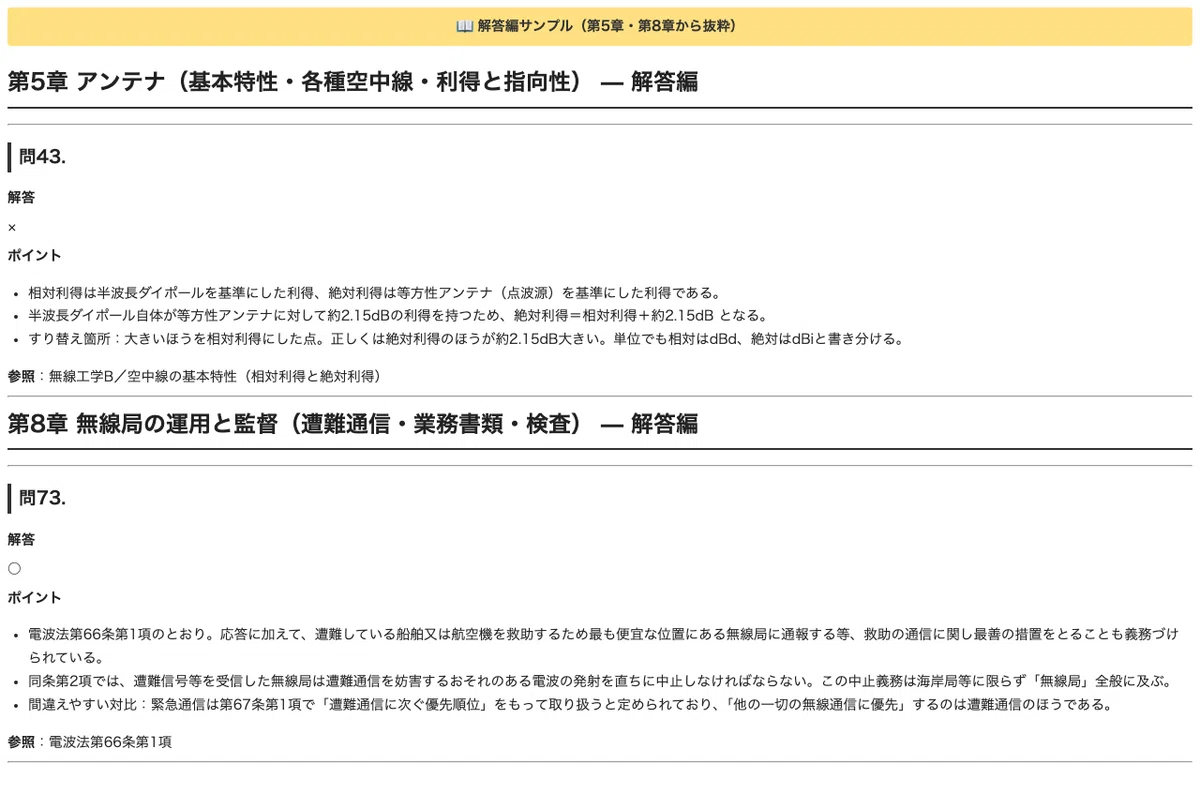
Task: Click the ポイント label under 問43
Action: [34, 255]
